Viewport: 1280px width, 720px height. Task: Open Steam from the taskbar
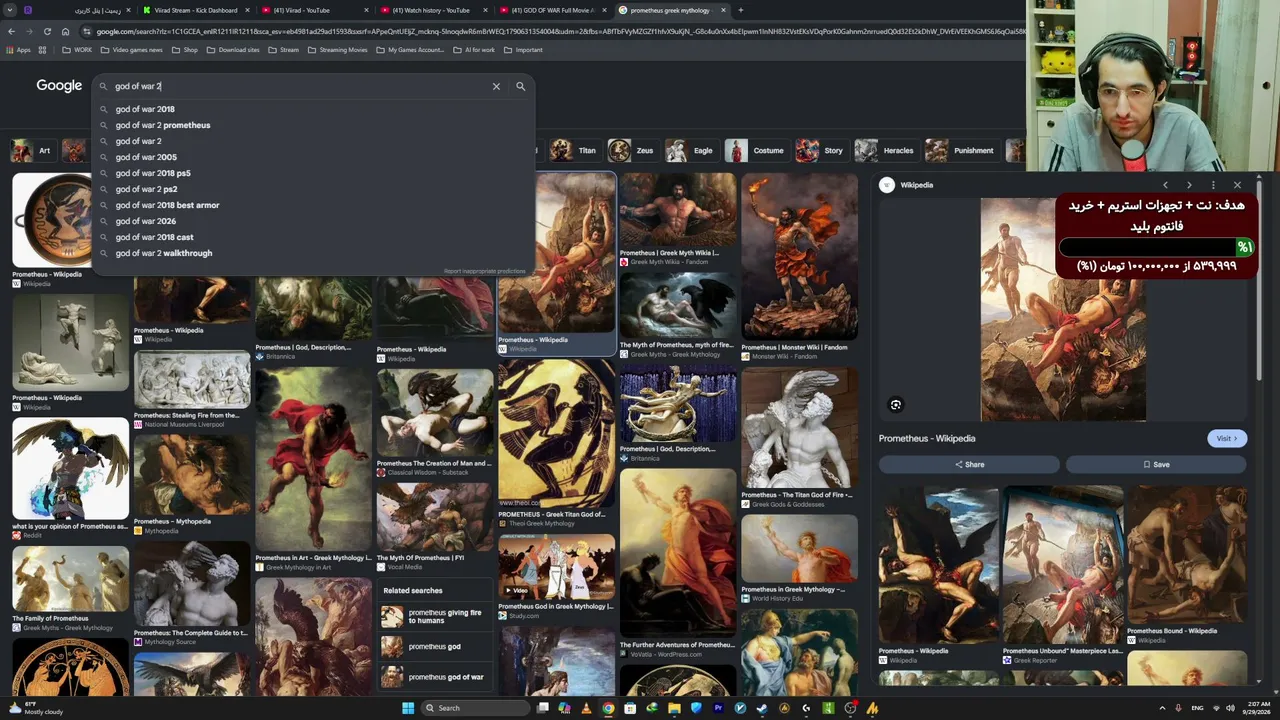(762, 708)
